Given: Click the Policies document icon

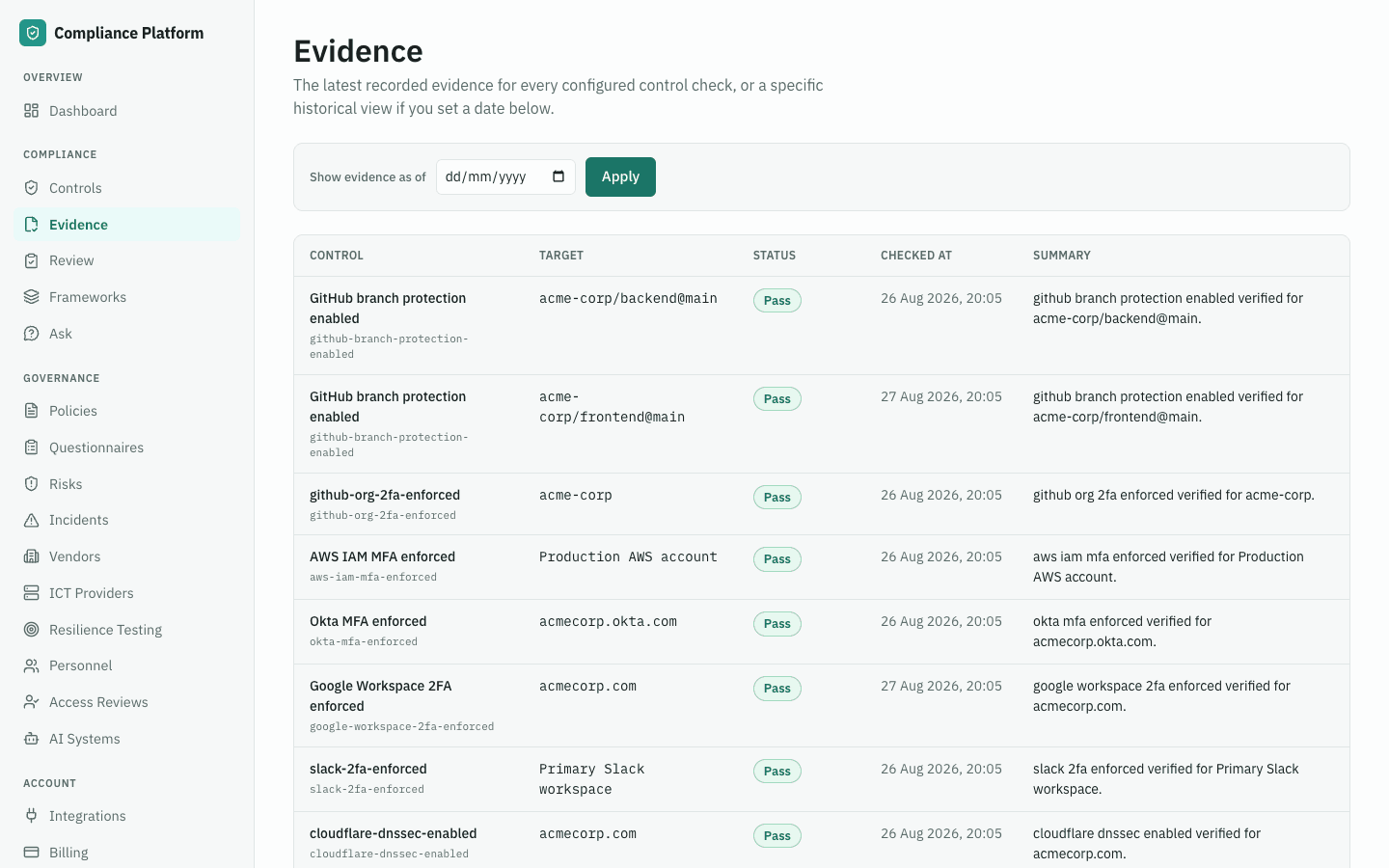Looking at the screenshot, I should 32,411.
